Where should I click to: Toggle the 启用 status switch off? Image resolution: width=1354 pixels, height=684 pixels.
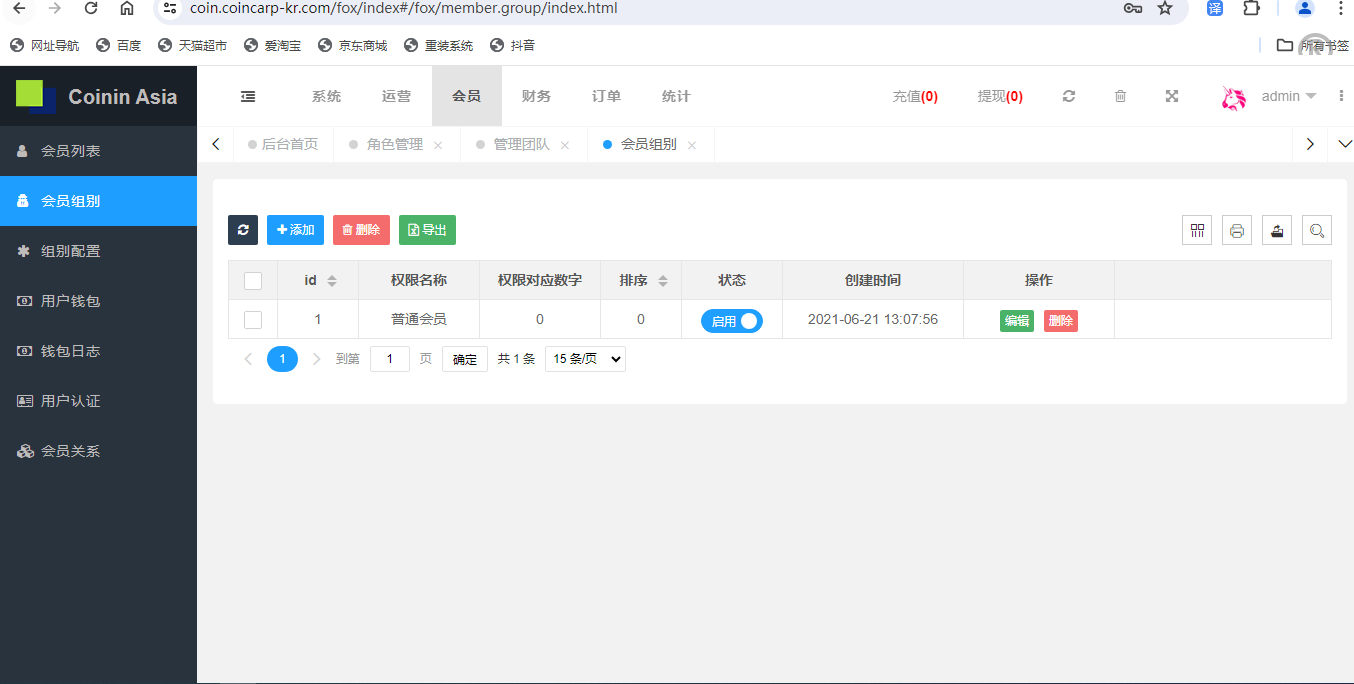coord(731,321)
